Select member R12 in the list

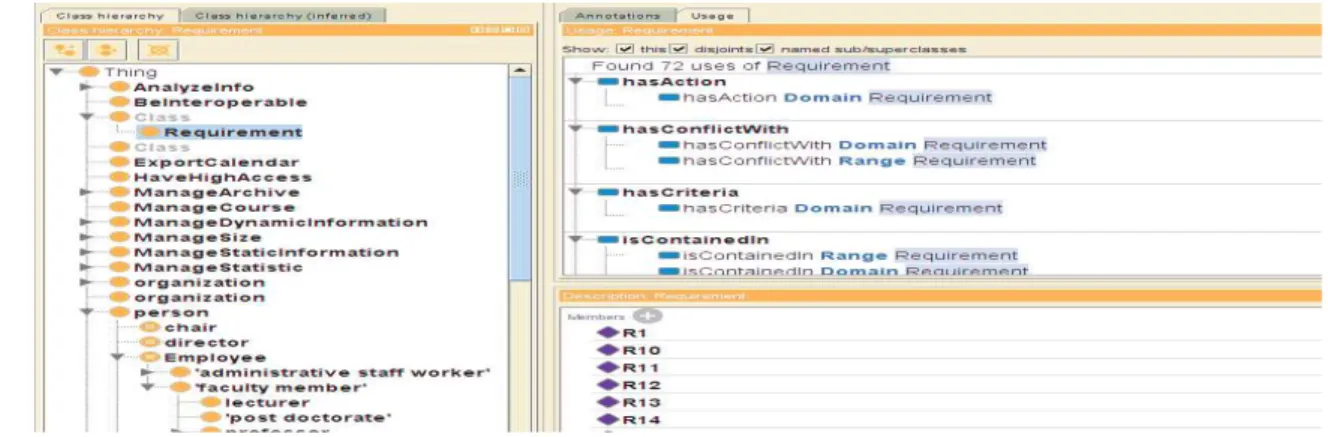pyautogui.click(x=641, y=385)
